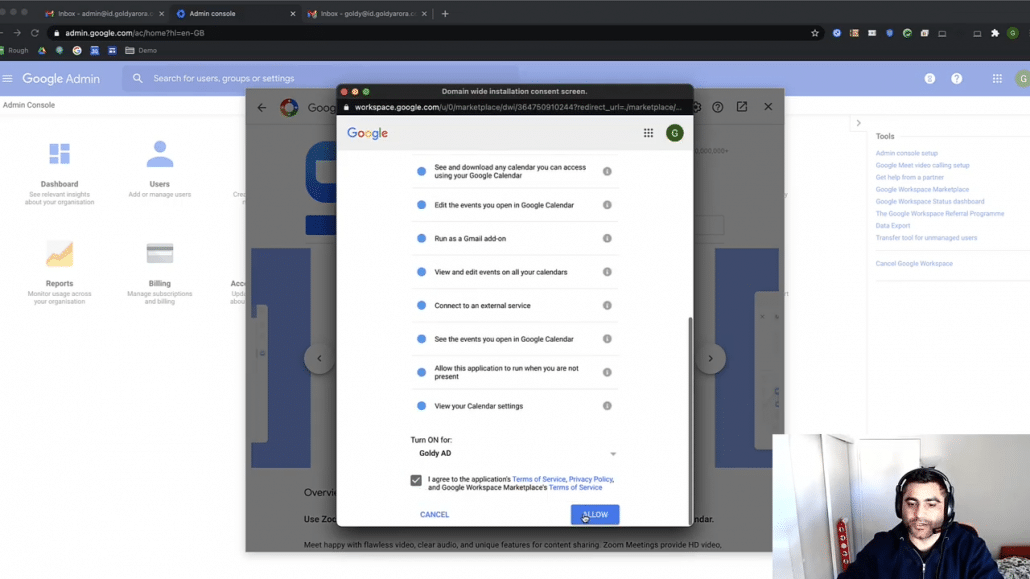The width and height of the screenshot is (1030, 579).
Task: Show info for 'See and download any calendar'
Action: [607, 172]
